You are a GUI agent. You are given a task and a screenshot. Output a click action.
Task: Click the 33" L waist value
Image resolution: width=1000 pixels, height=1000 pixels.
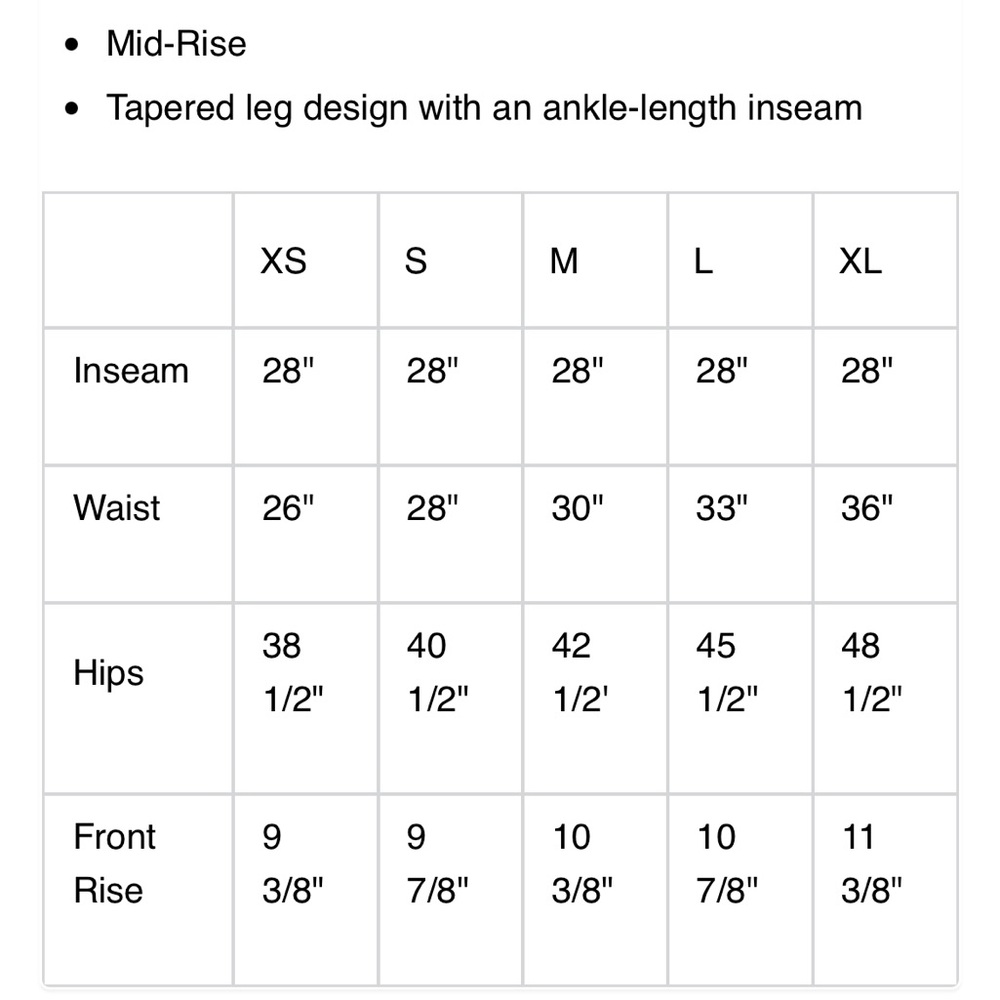tap(722, 508)
